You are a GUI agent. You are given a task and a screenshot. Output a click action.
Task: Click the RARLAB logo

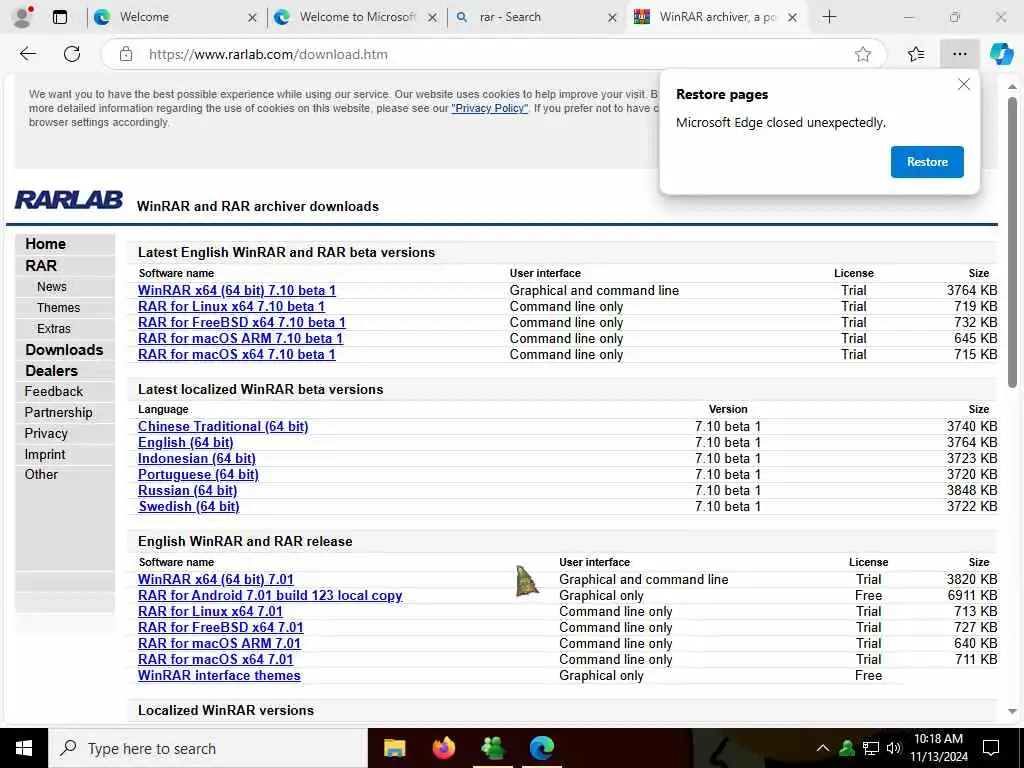69,200
